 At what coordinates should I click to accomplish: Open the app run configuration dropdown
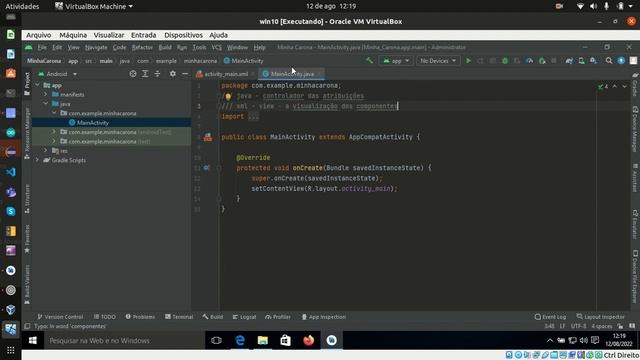pos(396,61)
